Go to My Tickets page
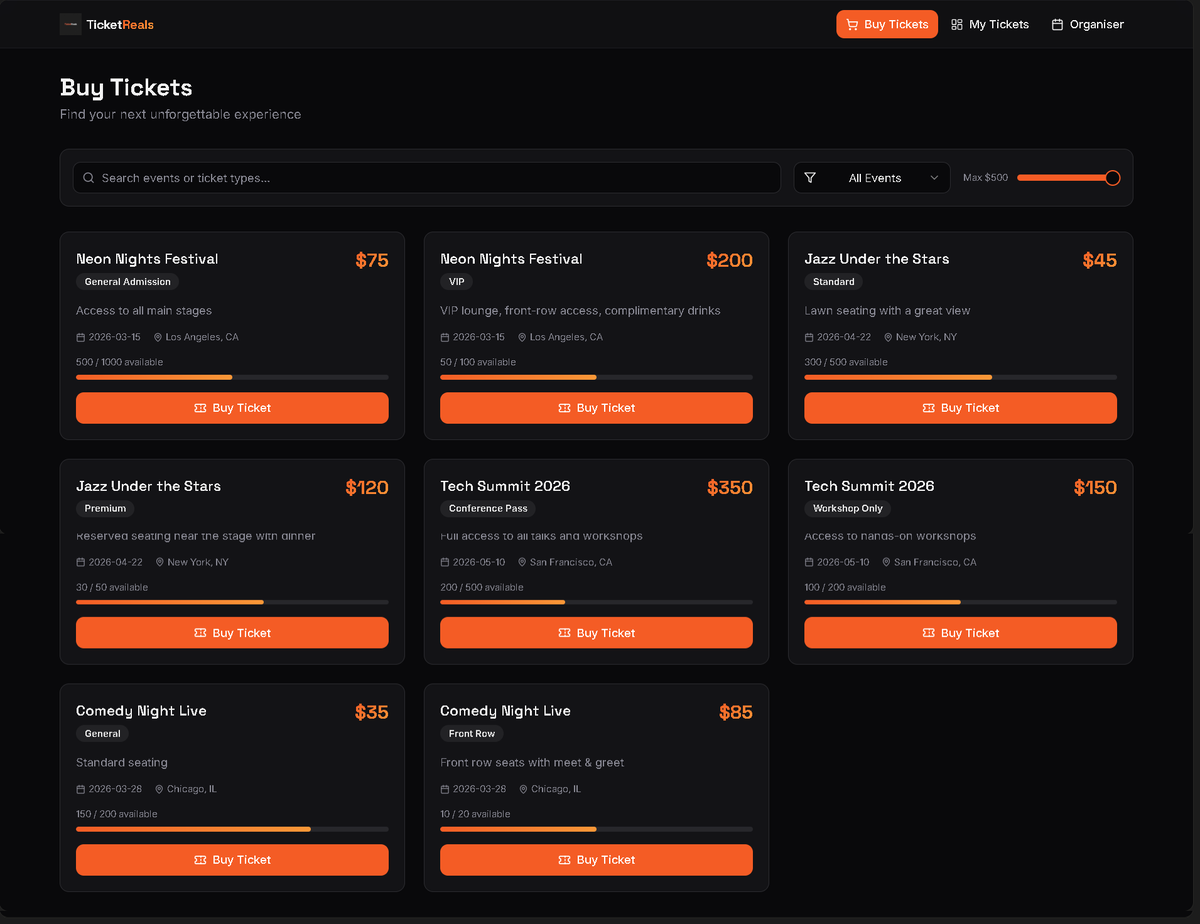Image resolution: width=1200 pixels, height=924 pixels. 990,24
